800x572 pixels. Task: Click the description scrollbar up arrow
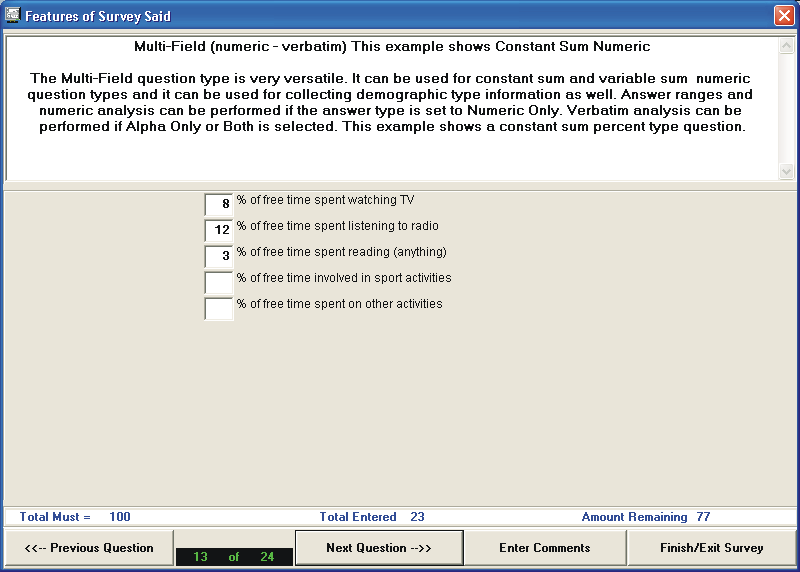pyautogui.click(x=786, y=46)
